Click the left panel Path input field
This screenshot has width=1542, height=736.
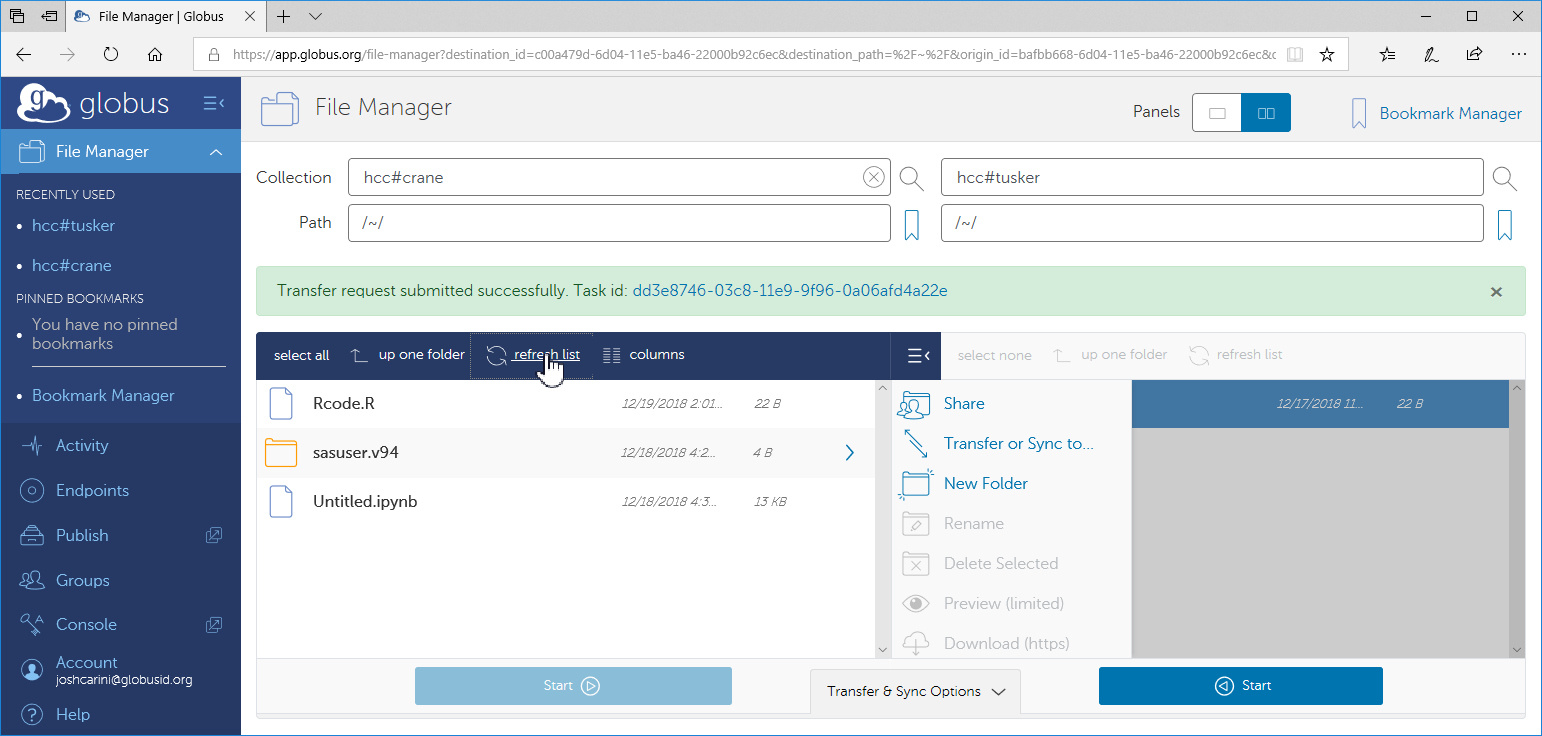point(618,223)
